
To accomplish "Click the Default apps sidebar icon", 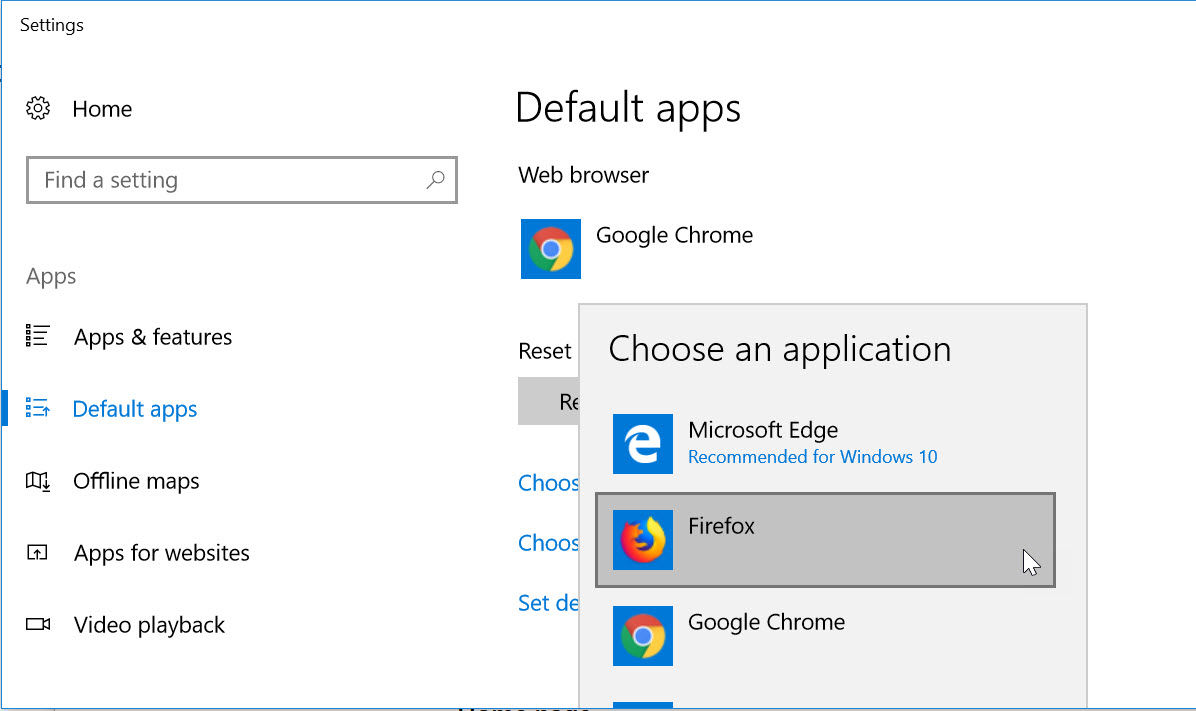I will coord(37,407).
